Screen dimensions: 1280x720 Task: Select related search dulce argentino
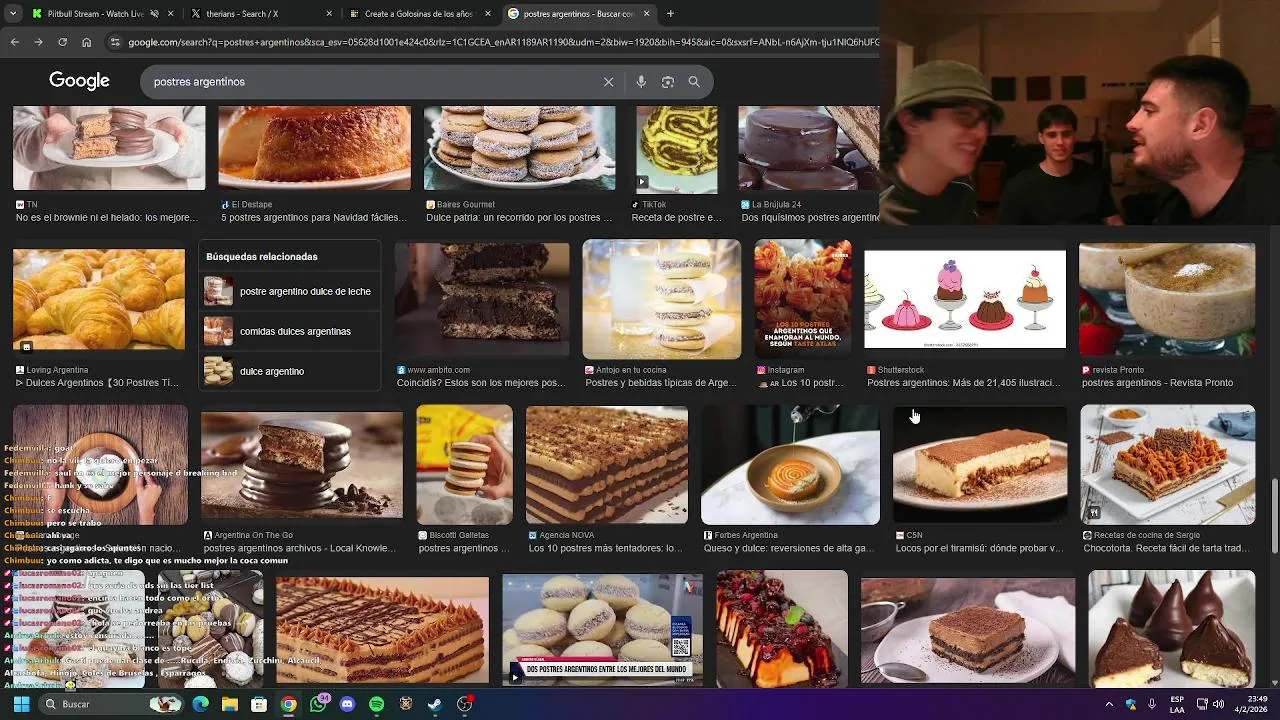(x=289, y=371)
